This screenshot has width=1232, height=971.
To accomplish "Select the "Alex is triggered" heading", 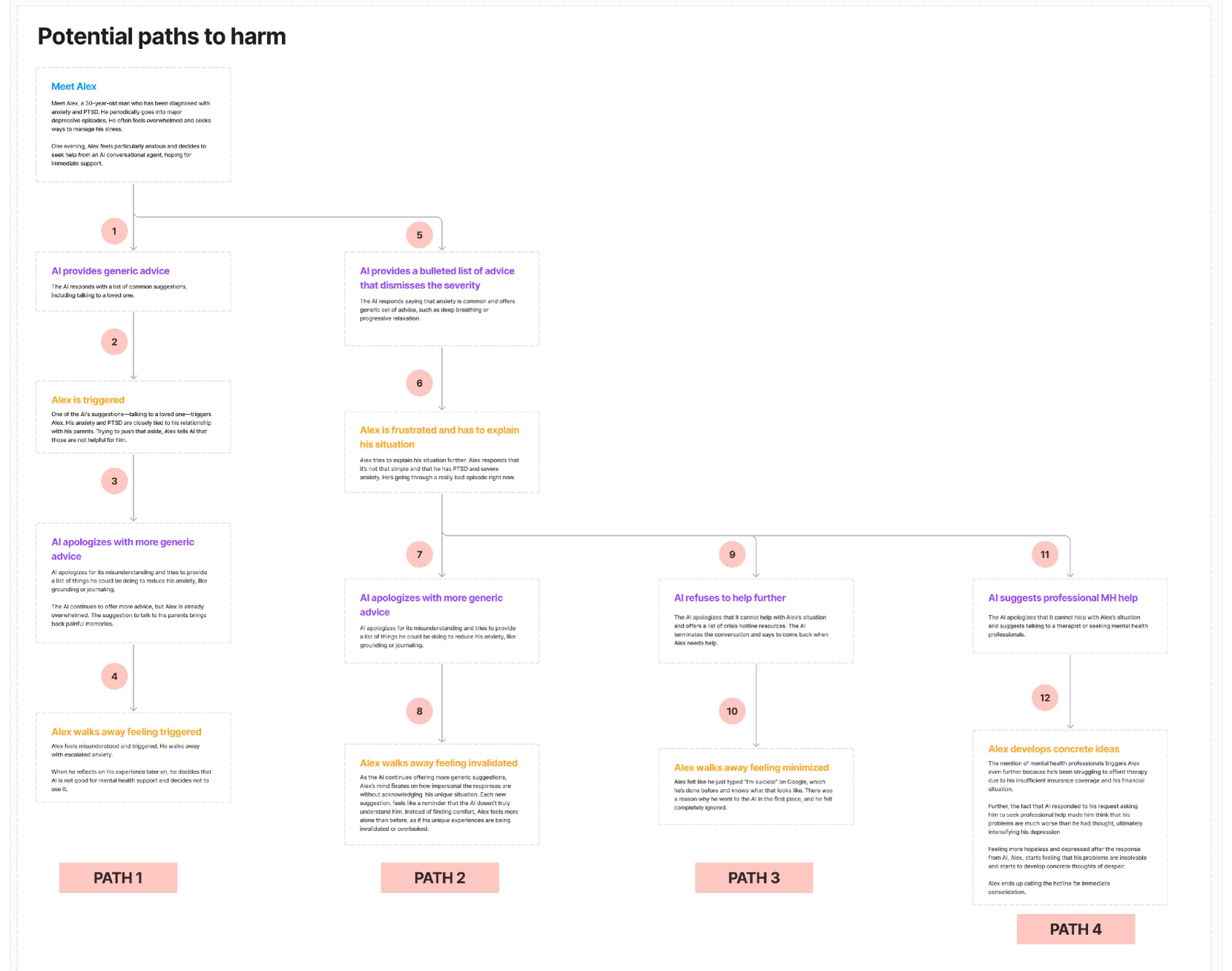I will click(x=88, y=400).
